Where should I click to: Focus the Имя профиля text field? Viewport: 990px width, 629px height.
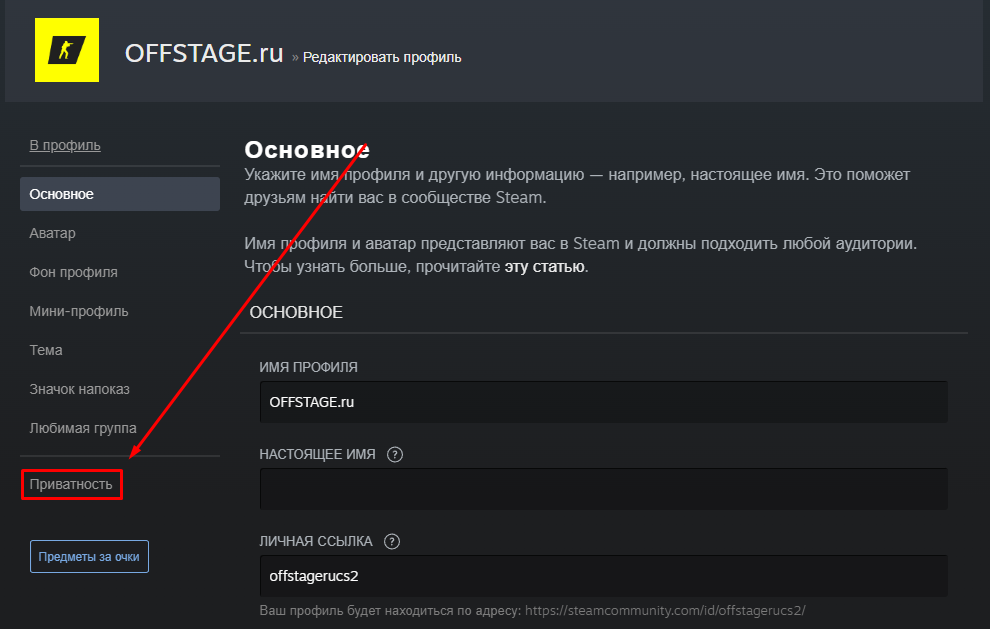coord(602,402)
